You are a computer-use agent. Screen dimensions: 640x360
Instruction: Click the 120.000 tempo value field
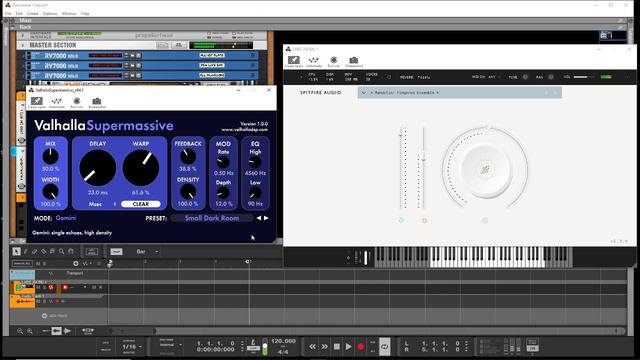[283, 341]
